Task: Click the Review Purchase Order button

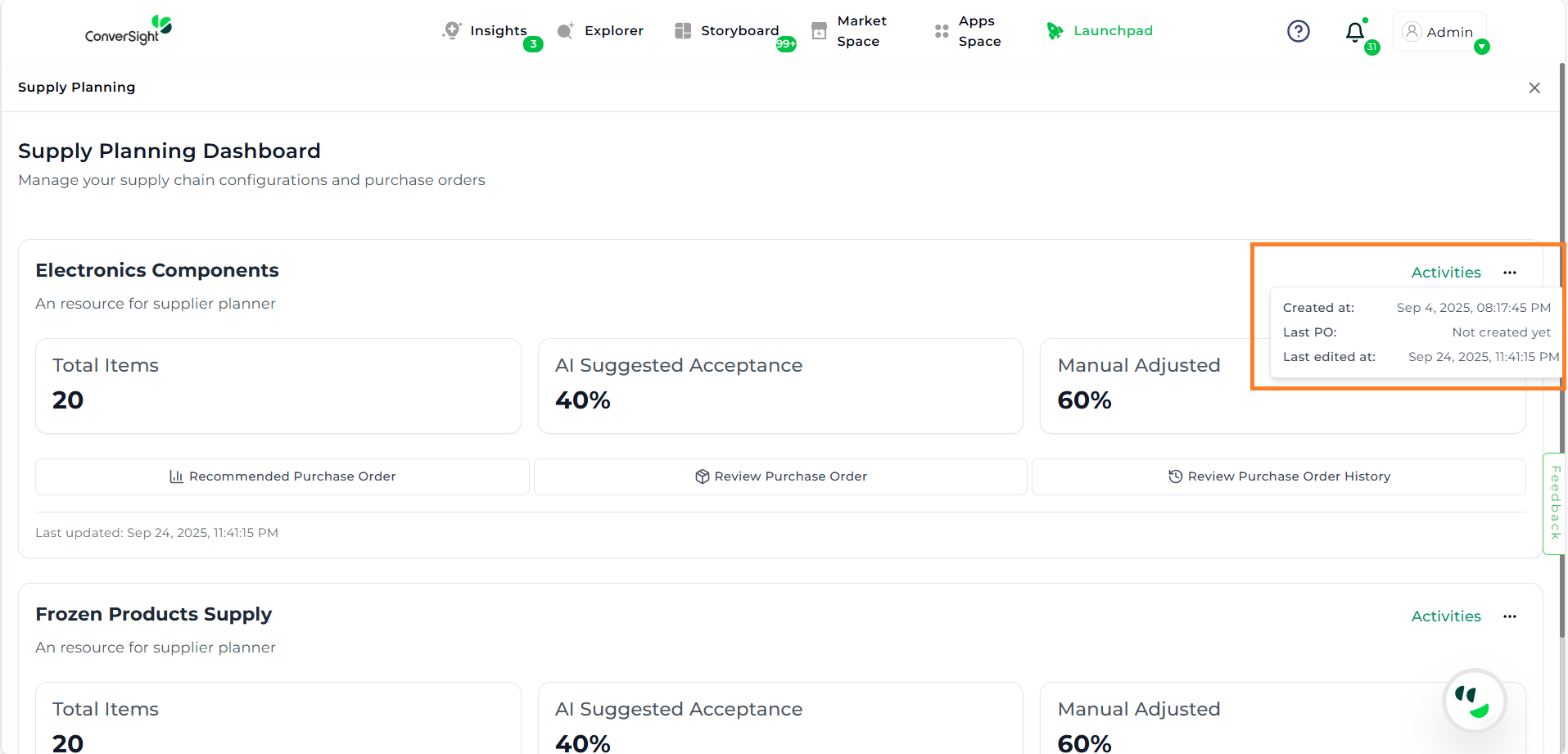Action: [780, 476]
